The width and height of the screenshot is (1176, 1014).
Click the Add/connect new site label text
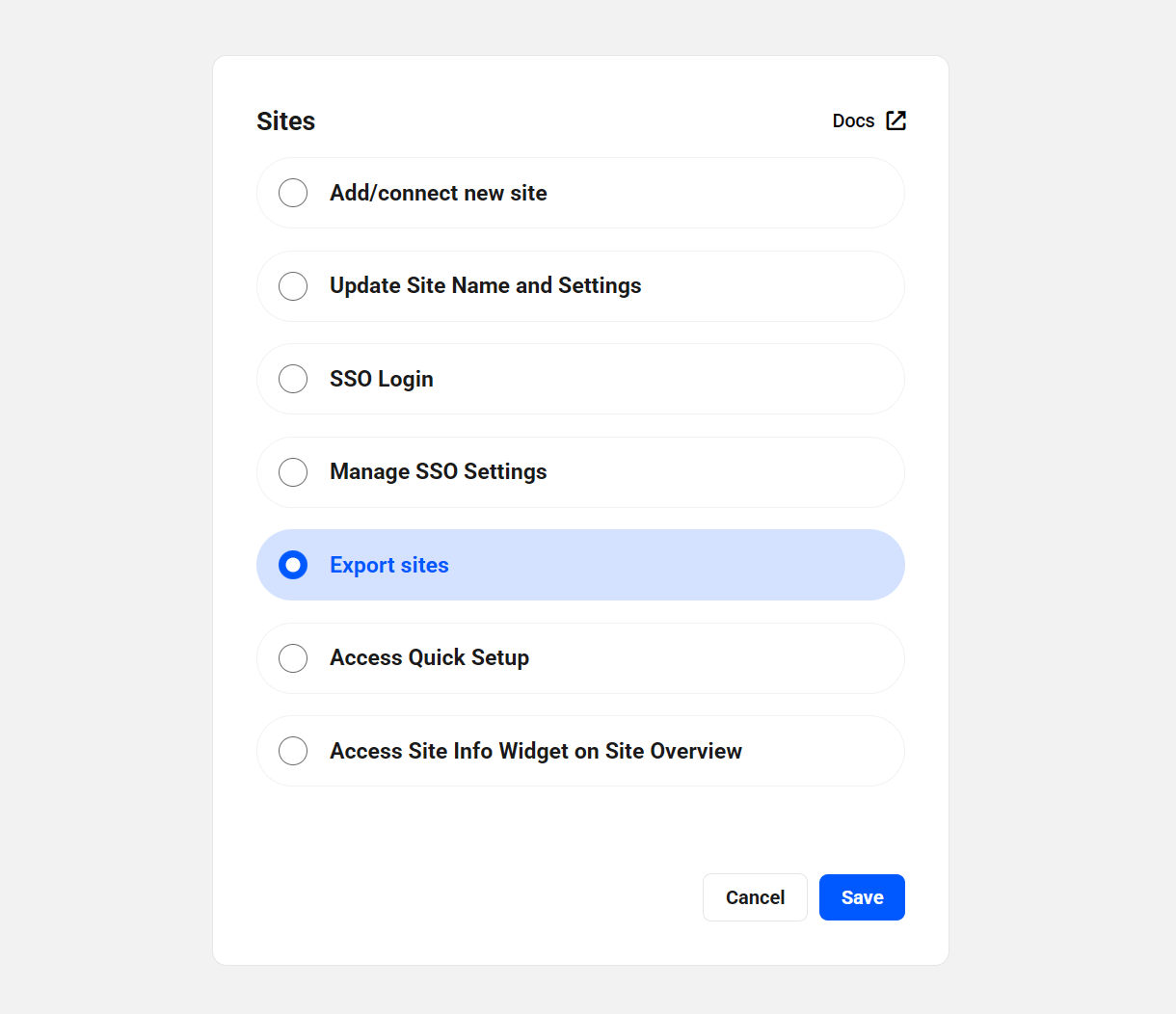[438, 193]
